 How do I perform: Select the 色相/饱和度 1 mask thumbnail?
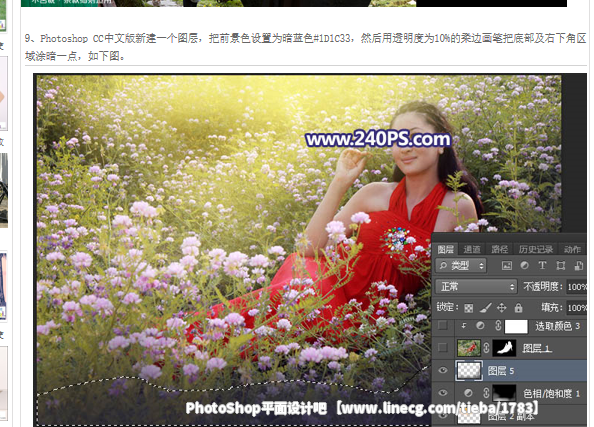[504, 393]
